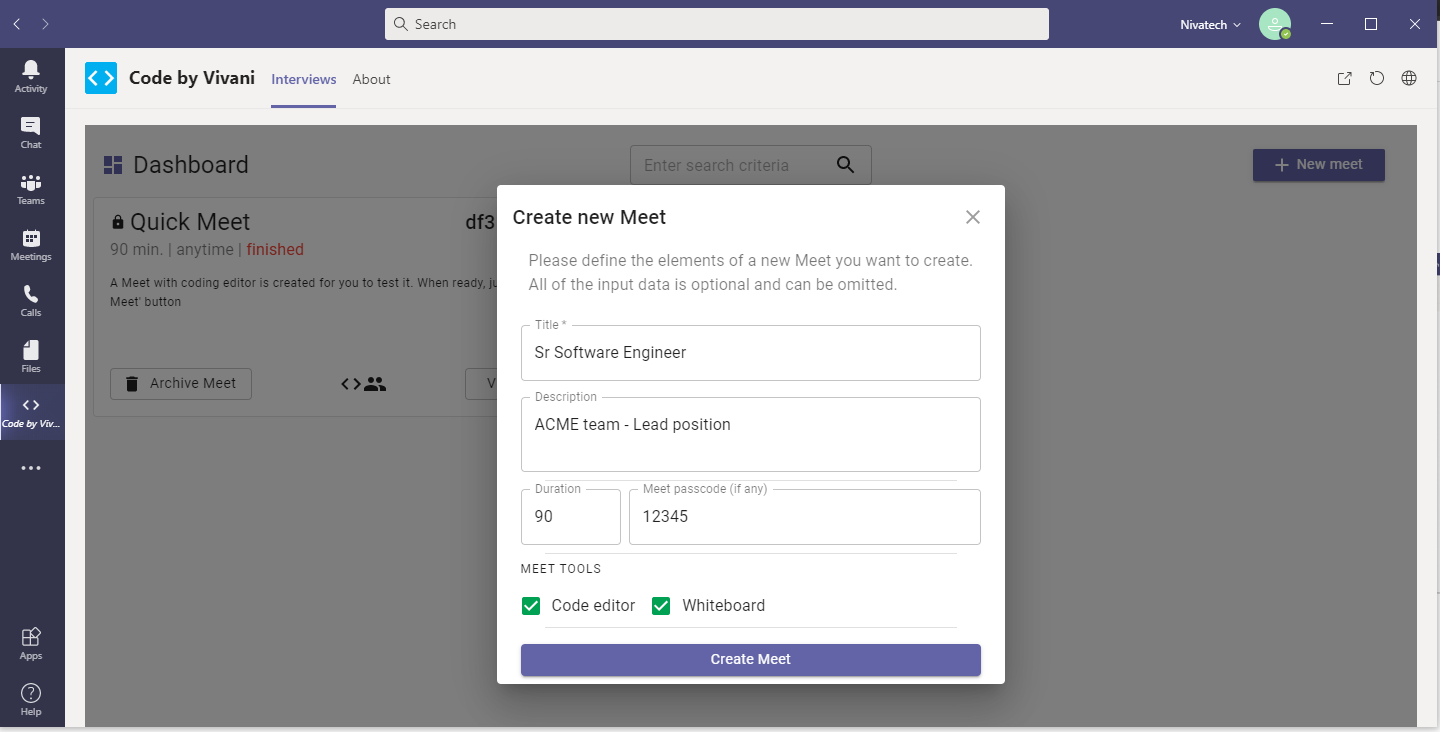Click the search magnifier beside search criteria
This screenshot has height=732, width=1440.
click(845, 164)
